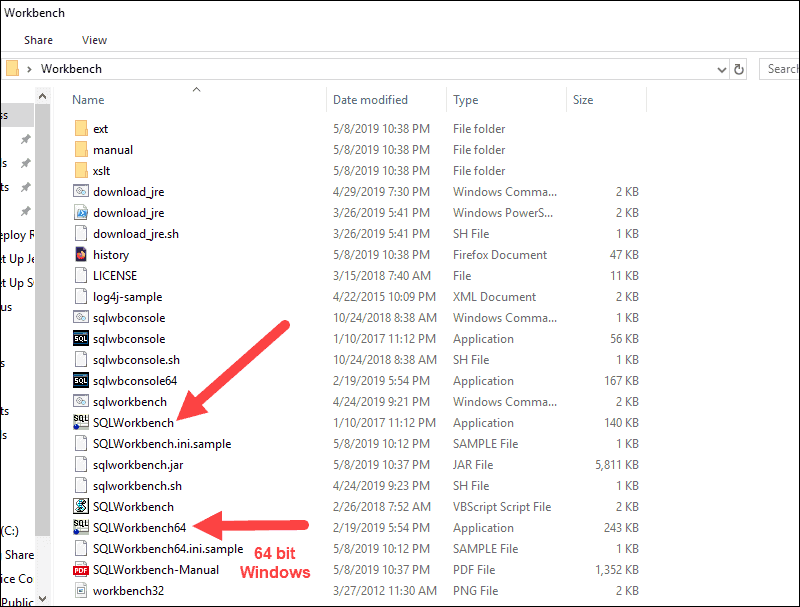Click the SQLWorkbench64 application icon

[81, 527]
